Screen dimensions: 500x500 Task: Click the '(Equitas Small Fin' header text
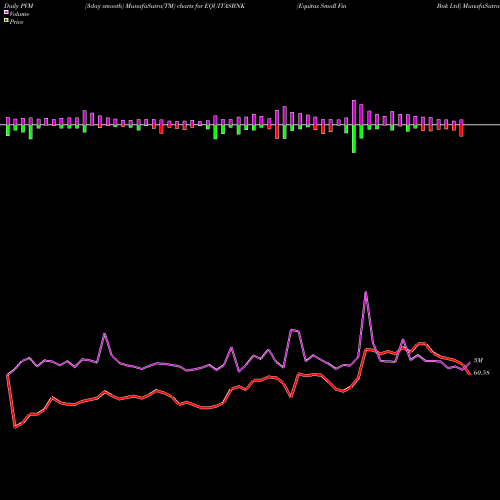(x=321, y=6)
